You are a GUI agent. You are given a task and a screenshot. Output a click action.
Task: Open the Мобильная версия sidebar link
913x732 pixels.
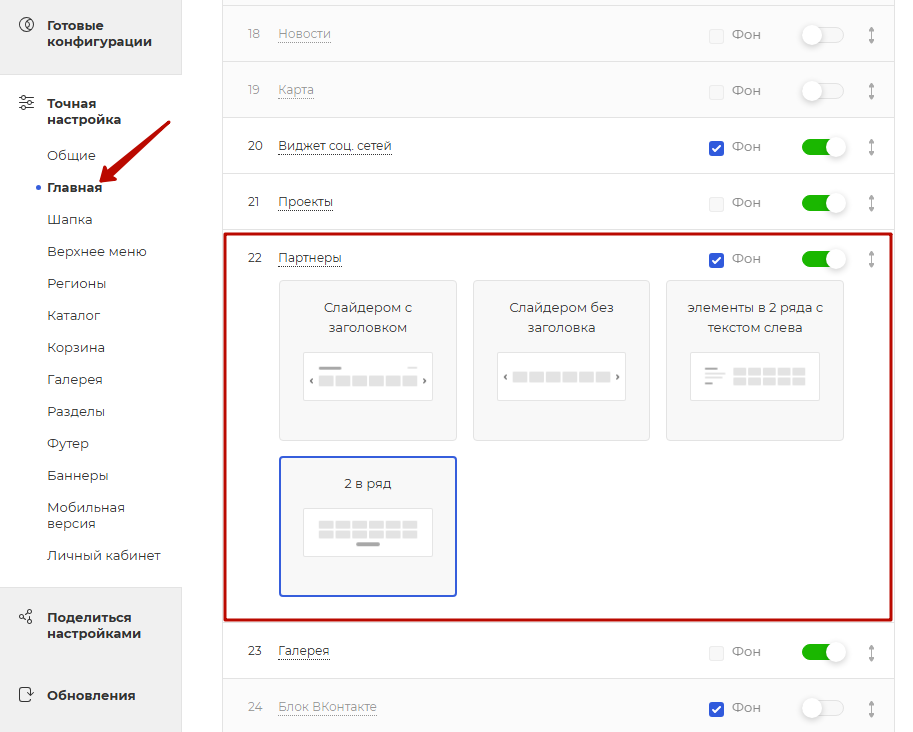(85, 515)
